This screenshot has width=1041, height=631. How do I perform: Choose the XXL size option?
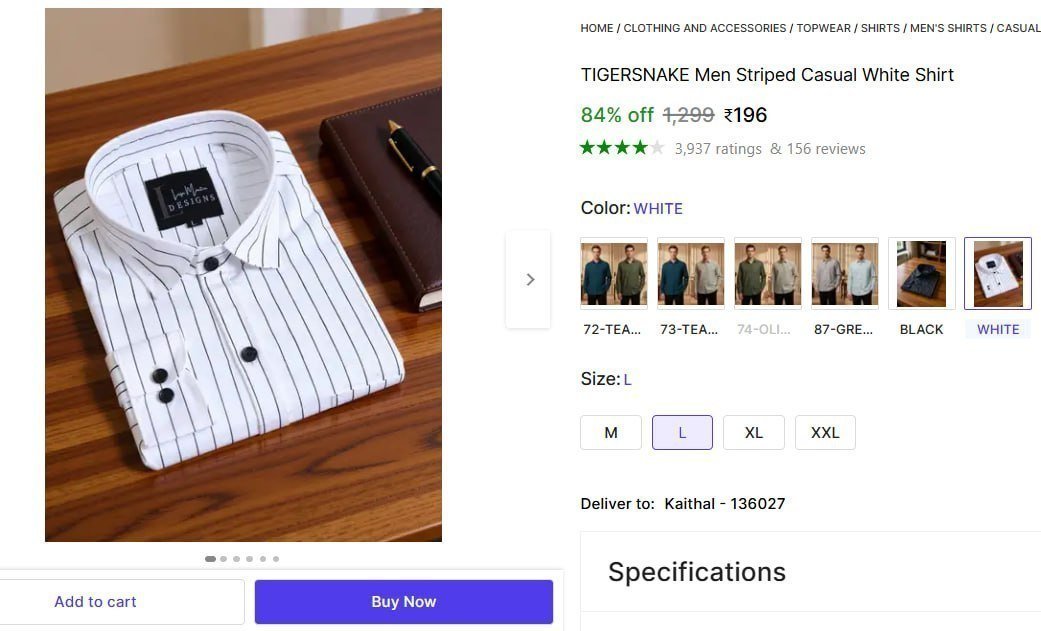tap(825, 432)
